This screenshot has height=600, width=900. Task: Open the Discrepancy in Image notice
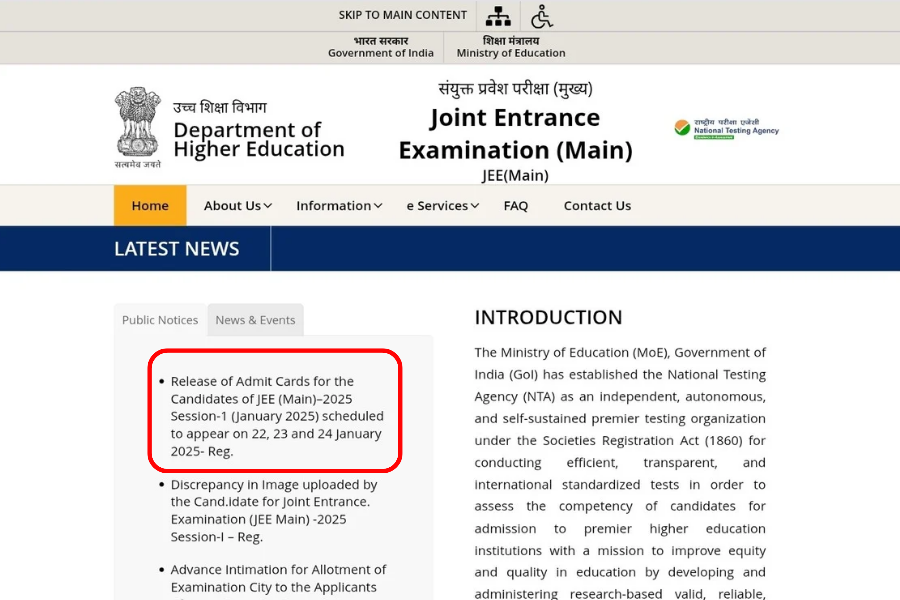tap(273, 511)
